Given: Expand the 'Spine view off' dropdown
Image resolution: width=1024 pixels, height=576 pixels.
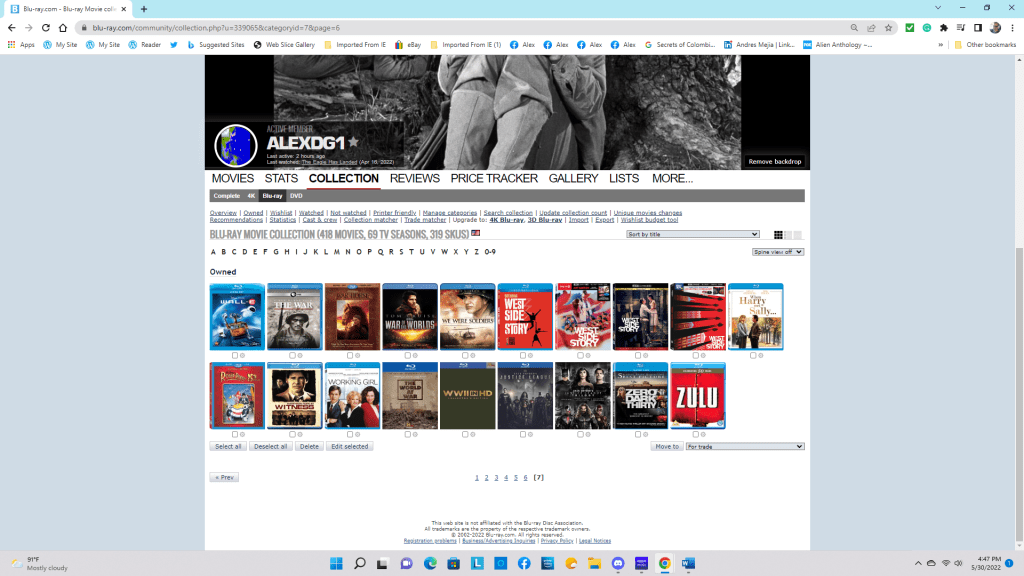Looking at the screenshot, I should [x=778, y=252].
